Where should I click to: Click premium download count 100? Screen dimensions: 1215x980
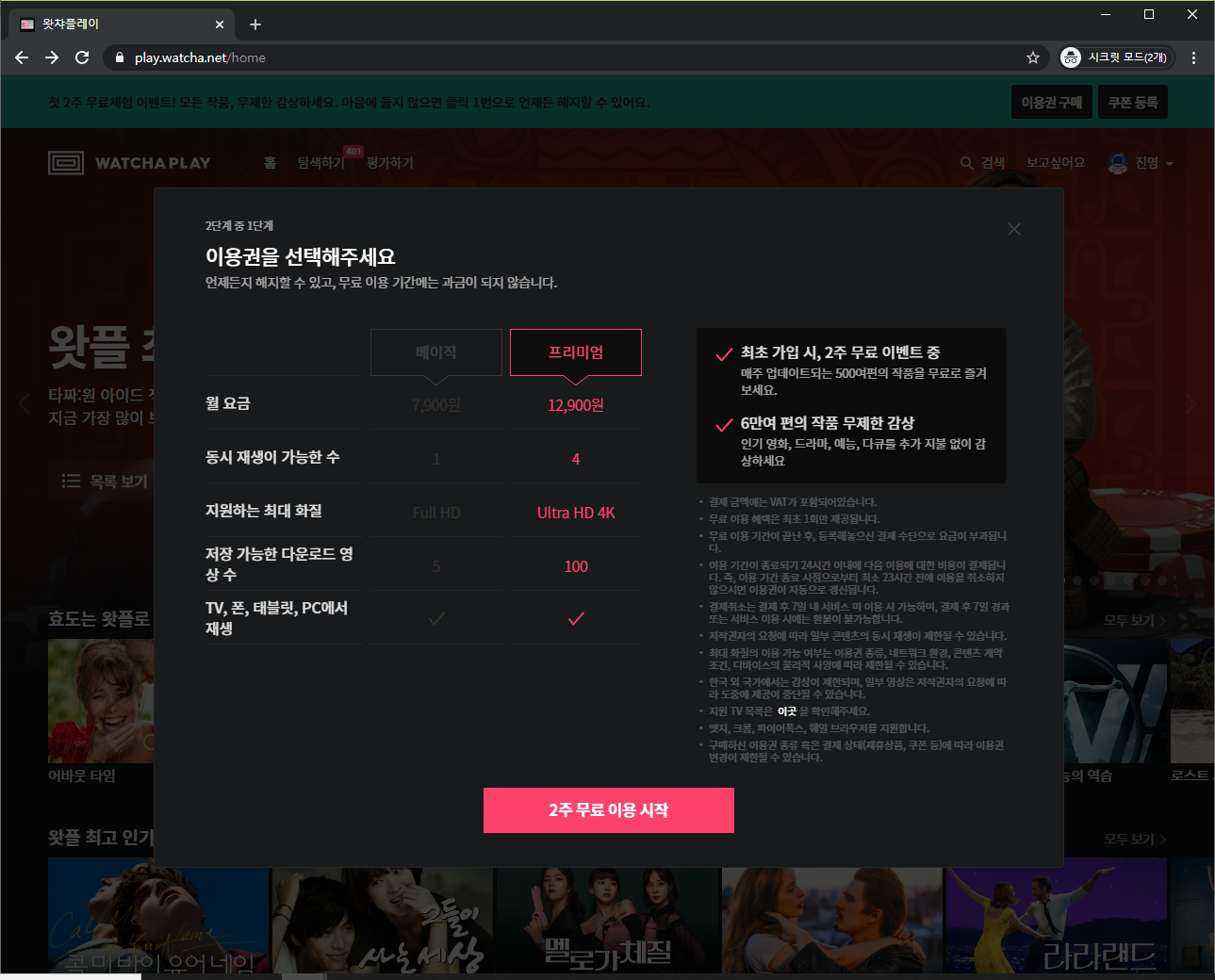[576, 566]
